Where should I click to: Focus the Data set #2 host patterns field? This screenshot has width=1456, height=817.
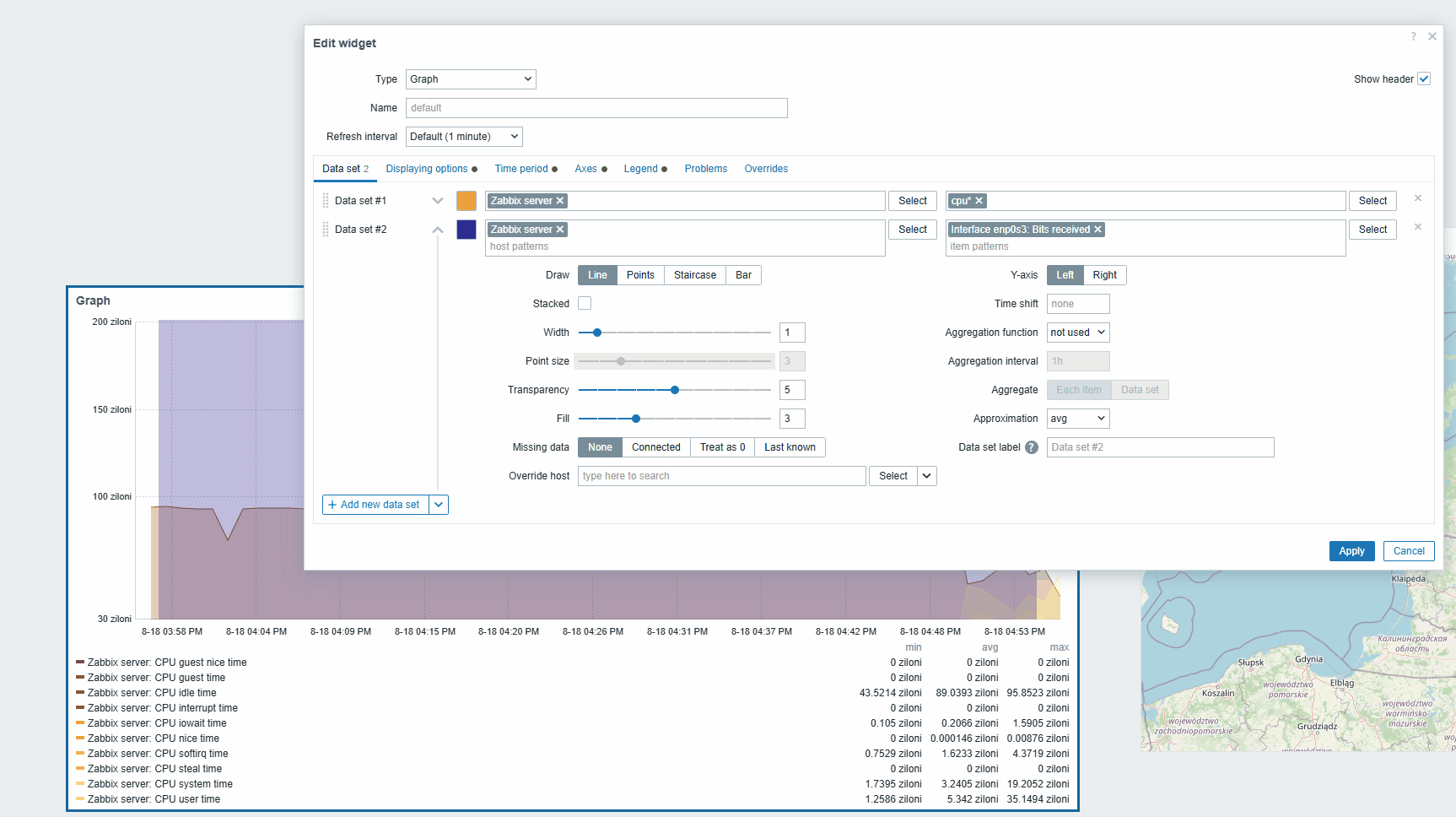click(x=685, y=238)
